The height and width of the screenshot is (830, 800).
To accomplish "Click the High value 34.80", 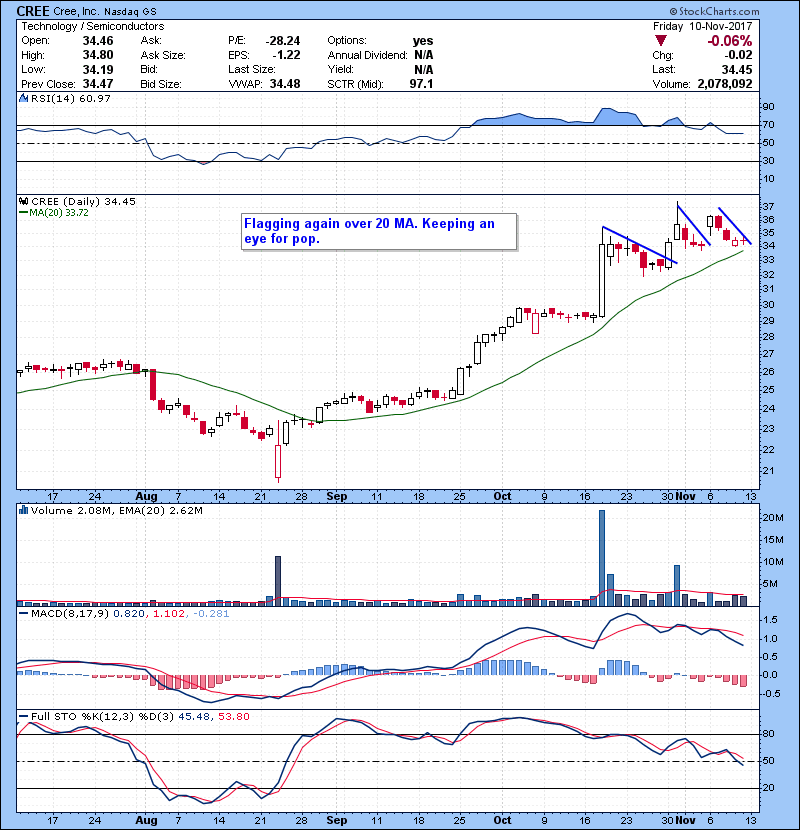I will [x=98, y=55].
